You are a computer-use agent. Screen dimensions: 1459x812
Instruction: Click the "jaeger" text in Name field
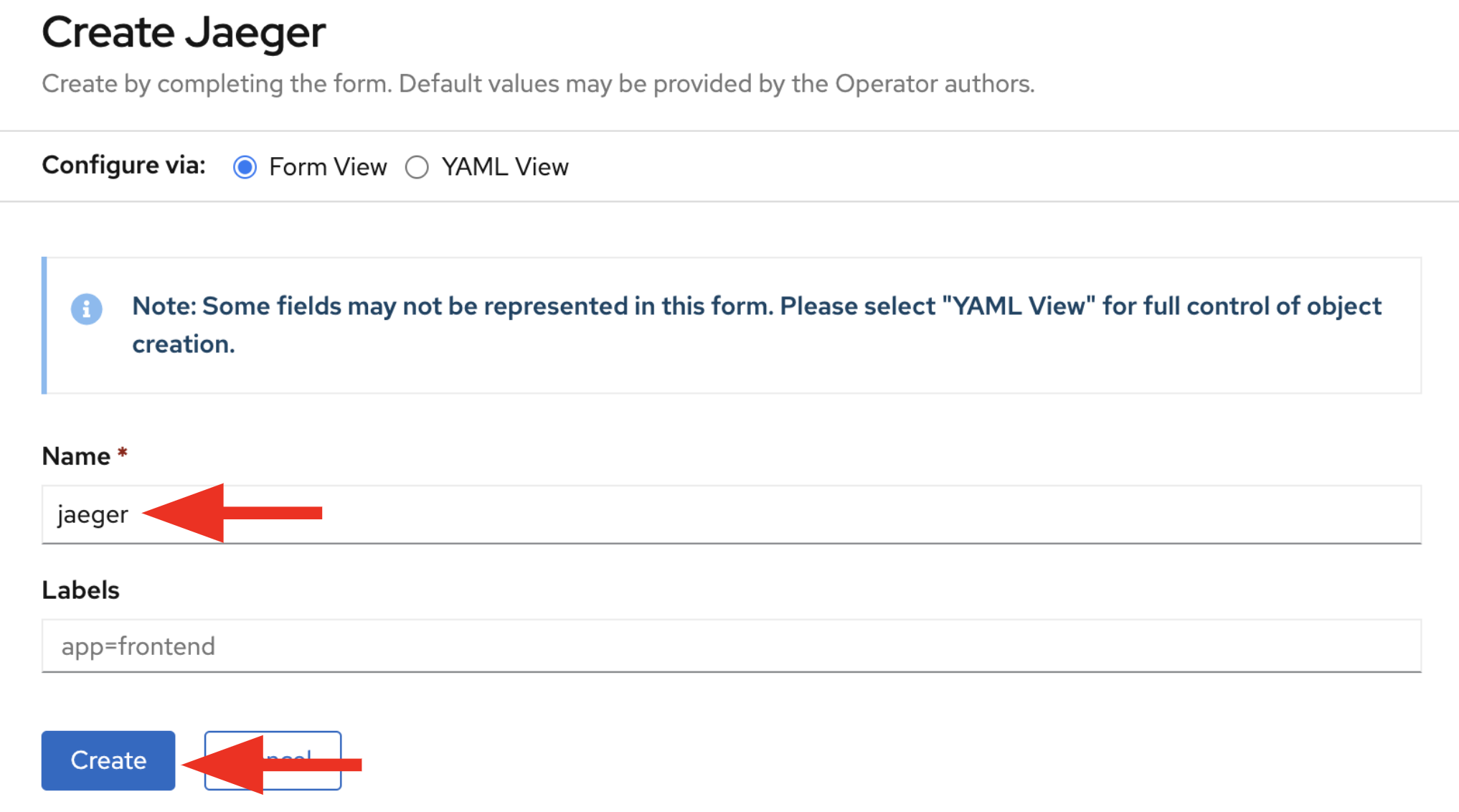pos(93,515)
